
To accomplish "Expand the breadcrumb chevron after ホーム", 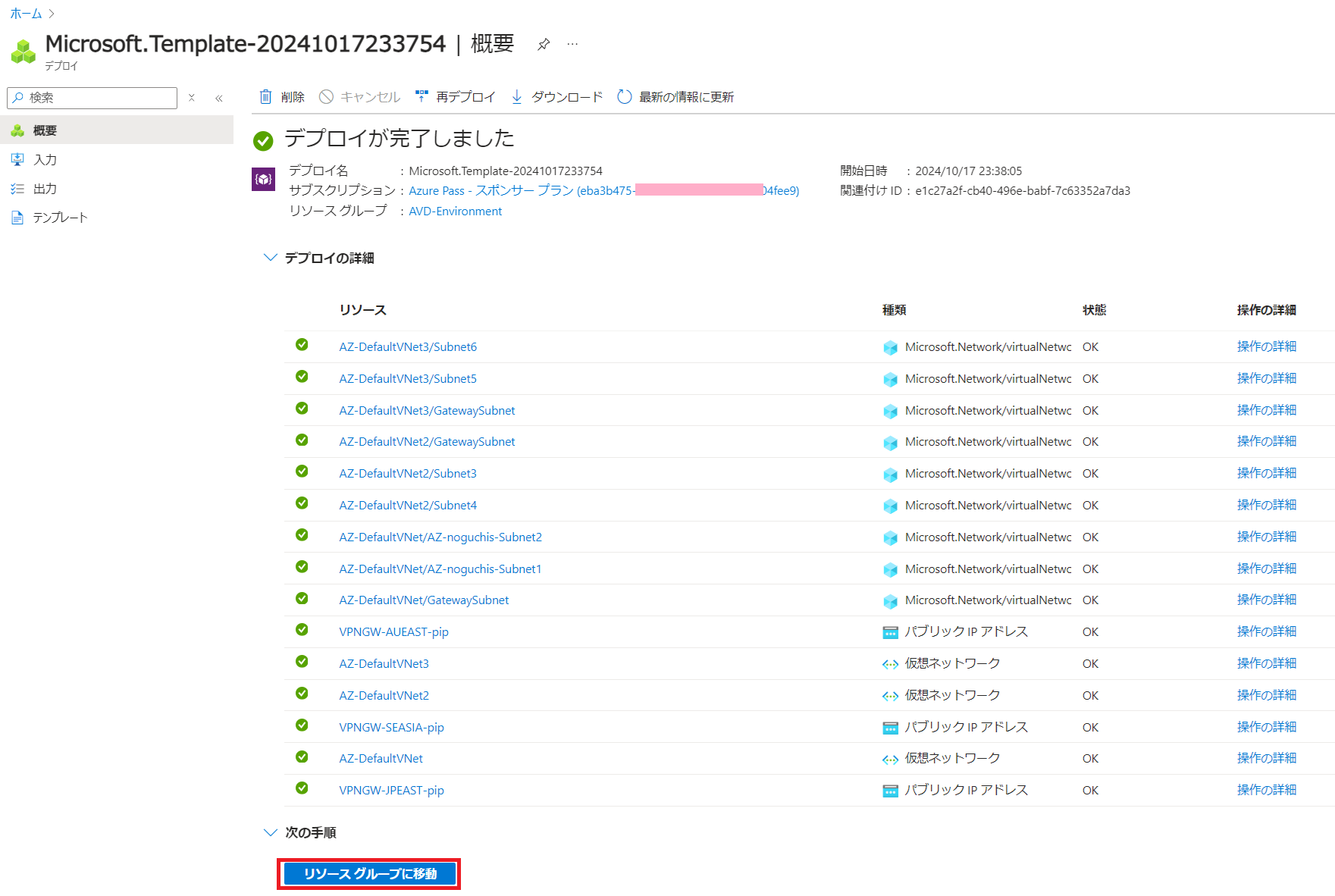I will click(52, 14).
